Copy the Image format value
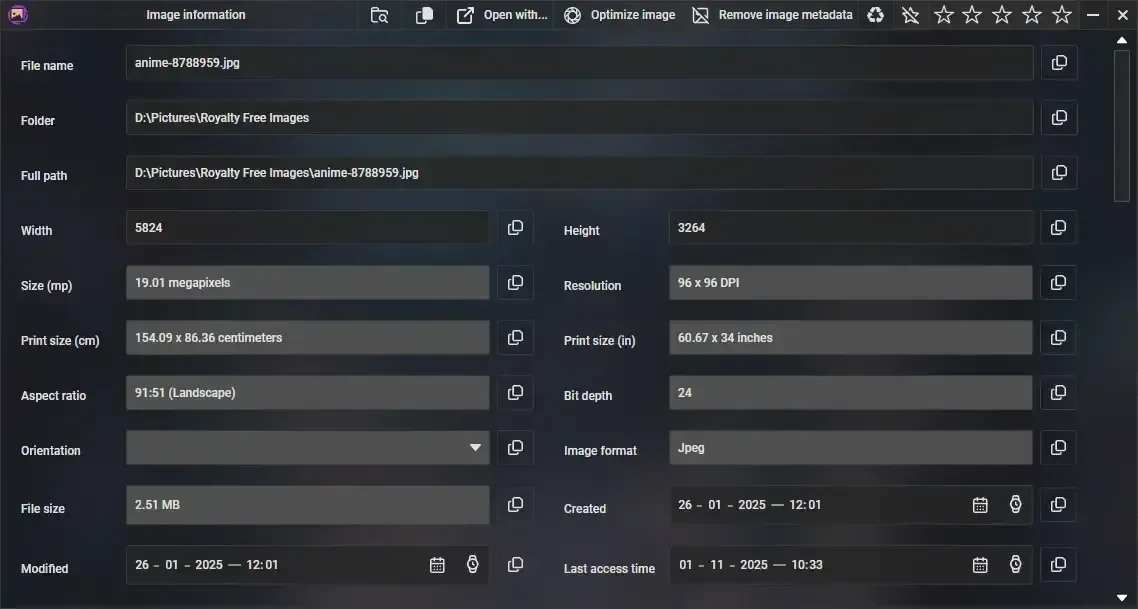 (x=1058, y=448)
